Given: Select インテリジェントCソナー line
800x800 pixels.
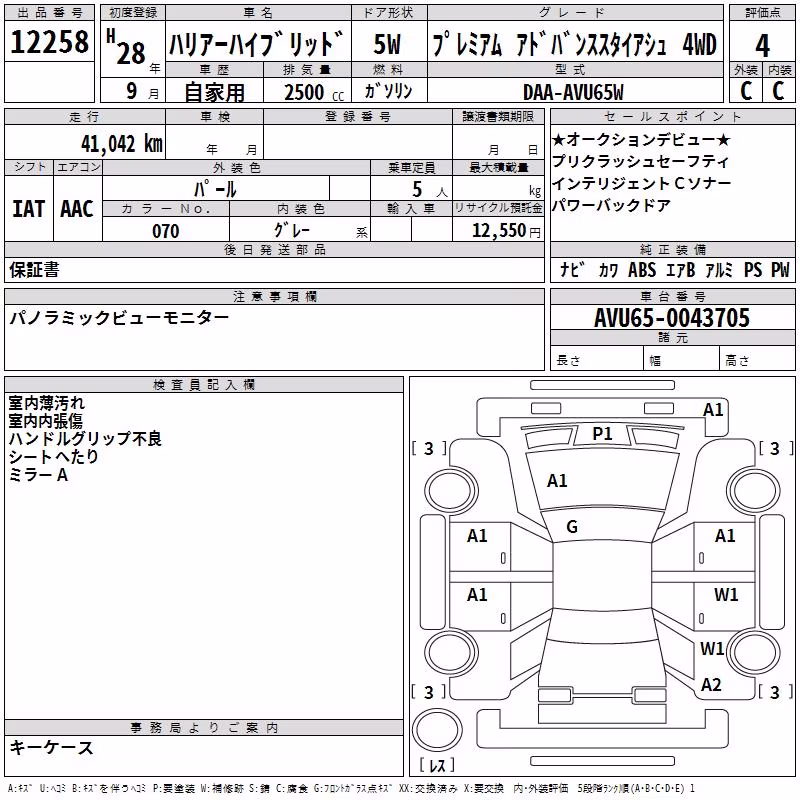Looking at the screenshot, I should 641,183.
